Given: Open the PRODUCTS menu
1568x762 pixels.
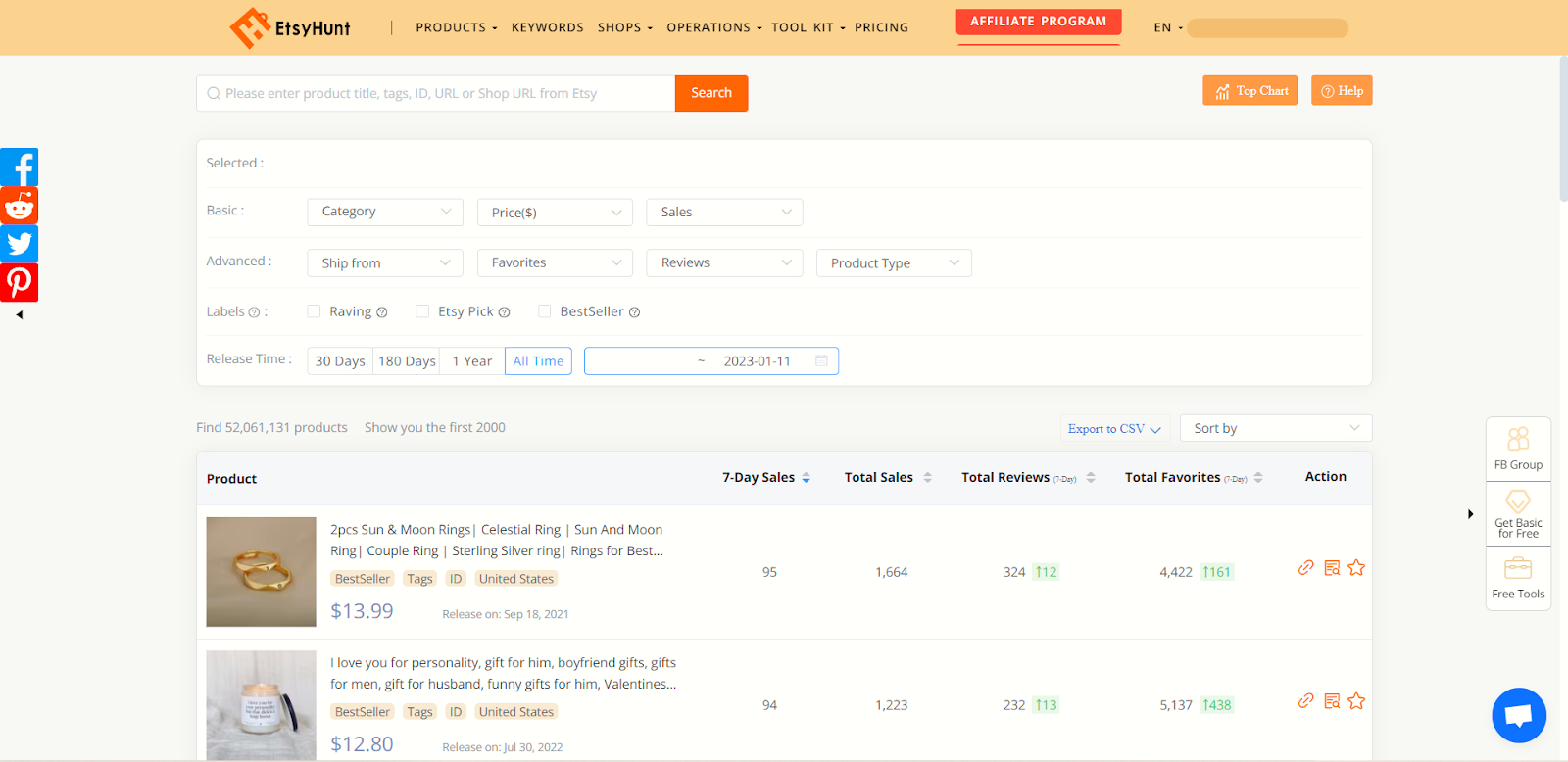Looking at the screenshot, I should (x=457, y=27).
